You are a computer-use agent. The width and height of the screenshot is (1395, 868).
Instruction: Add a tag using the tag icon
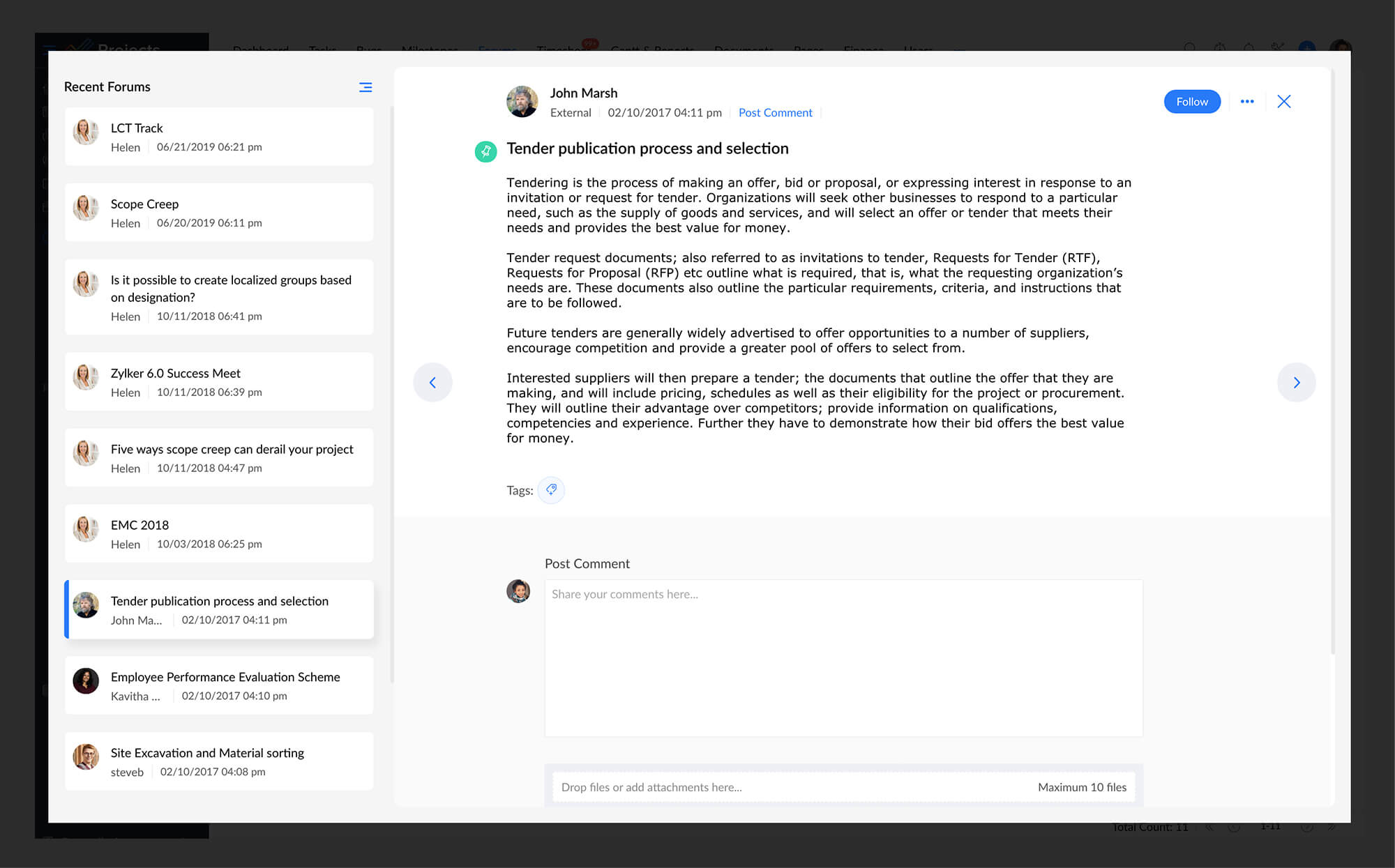pyautogui.click(x=551, y=490)
